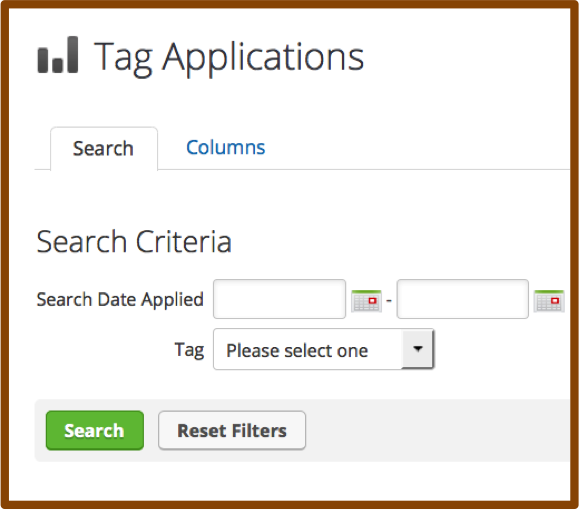579x510 pixels.
Task: Click the dash separator between date fields
Action: (389, 301)
